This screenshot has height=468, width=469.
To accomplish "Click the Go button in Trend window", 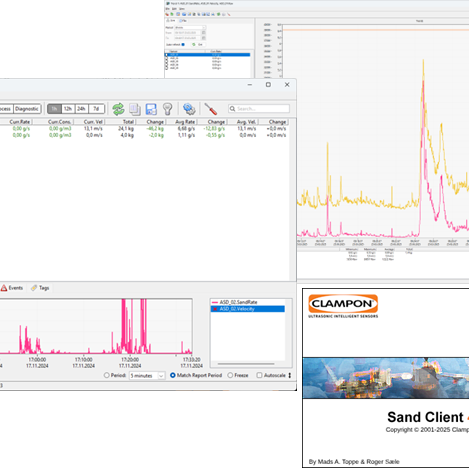I will [x=198, y=44].
